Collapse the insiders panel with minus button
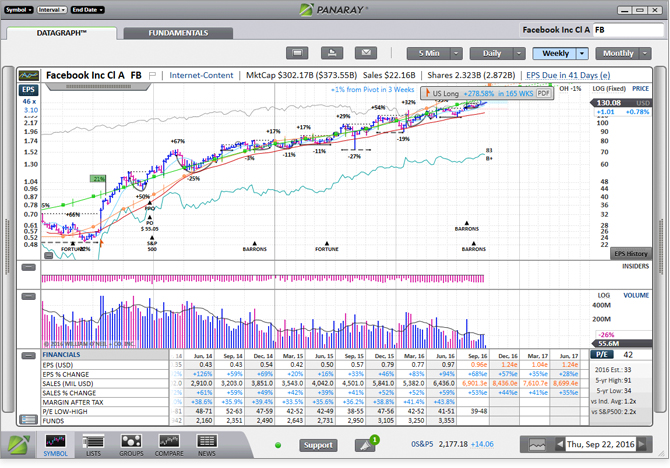 pyautogui.click(x=28, y=268)
